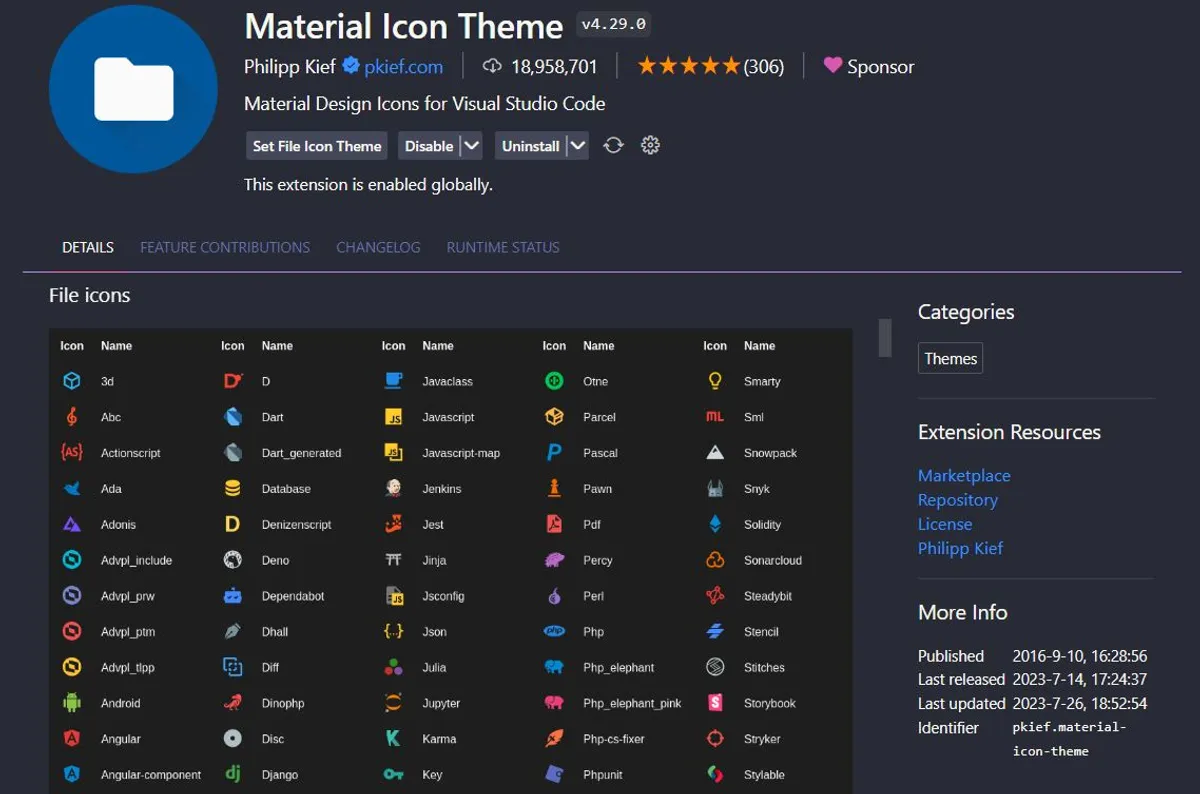Screen dimensions: 1200x794
Task: Click the Philipp Kief publisher name
Action: (x=290, y=67)
